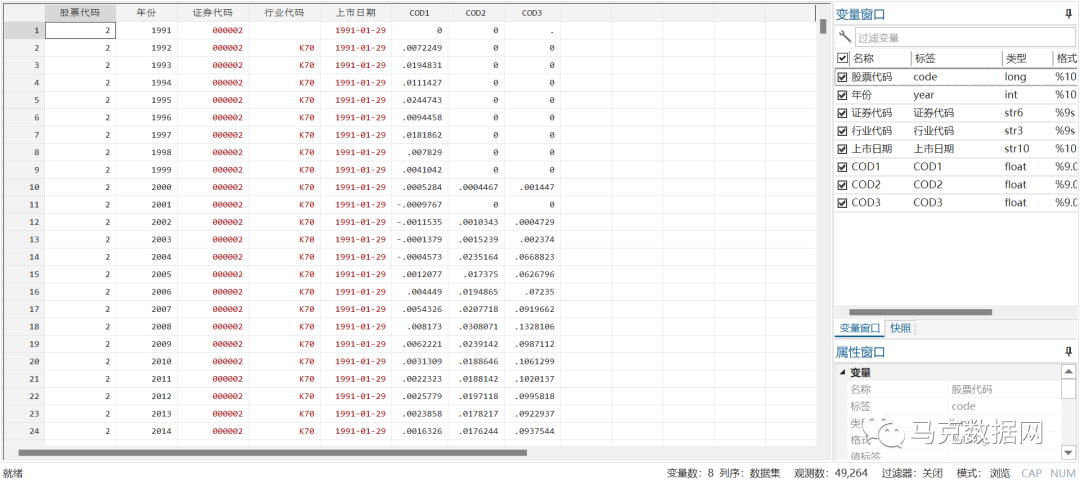Click the data grid vertical scrollbar thumb
This screenshot has height=480, width=1080.
823,26
